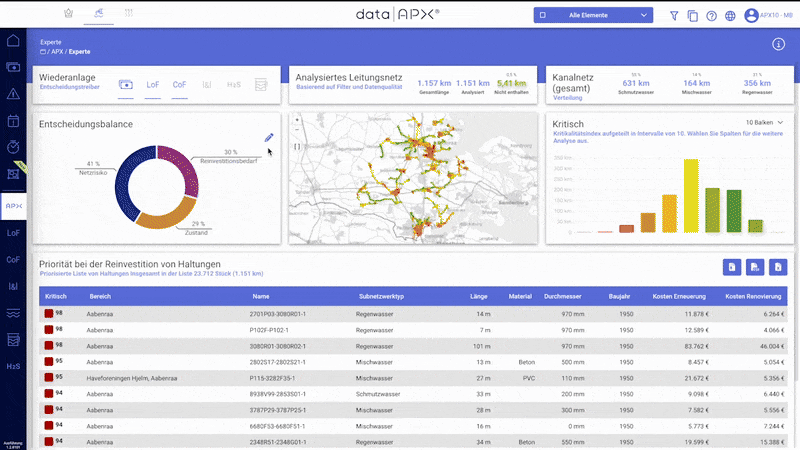Select the APX item in left sidebar

click(x=14, y=206)
